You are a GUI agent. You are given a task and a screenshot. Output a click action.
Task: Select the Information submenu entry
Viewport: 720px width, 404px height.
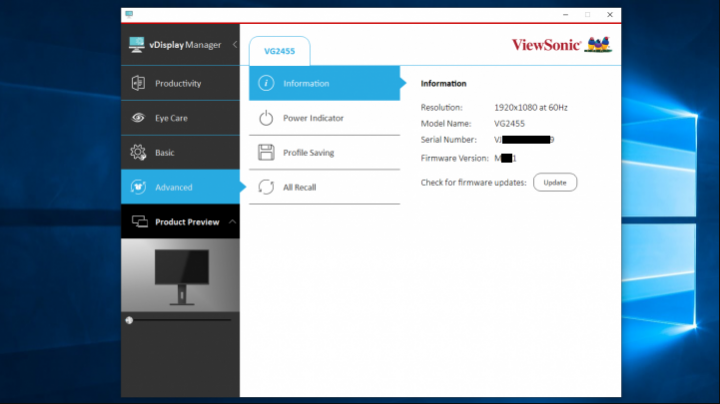coord(325,83)
